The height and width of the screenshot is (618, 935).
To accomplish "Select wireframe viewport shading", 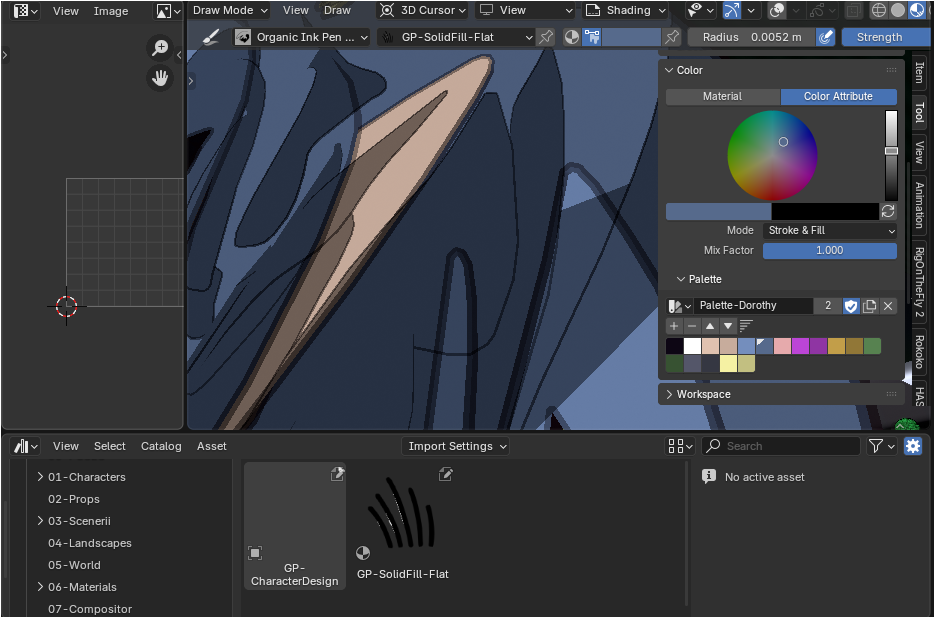I will [x=879, y=10].
